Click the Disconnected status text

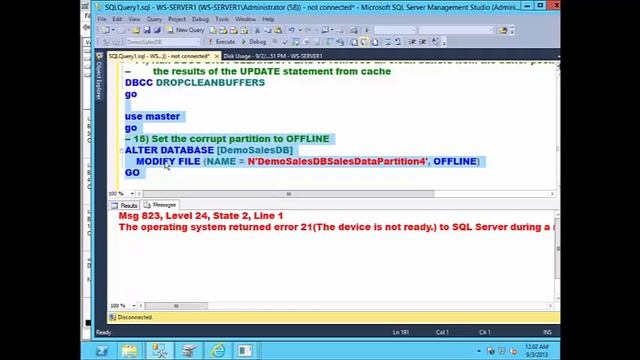(x=135, y=317)
